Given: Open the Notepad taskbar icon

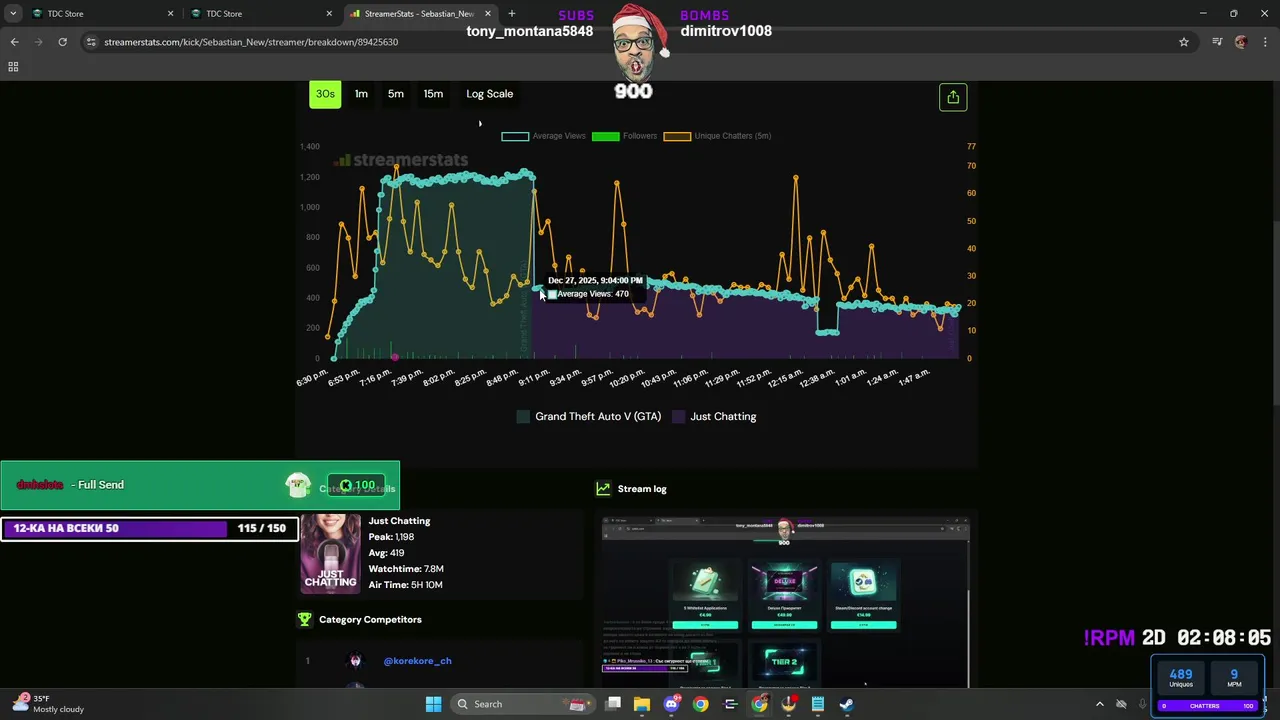Looking at the screenshot, I should pos(817,704).
